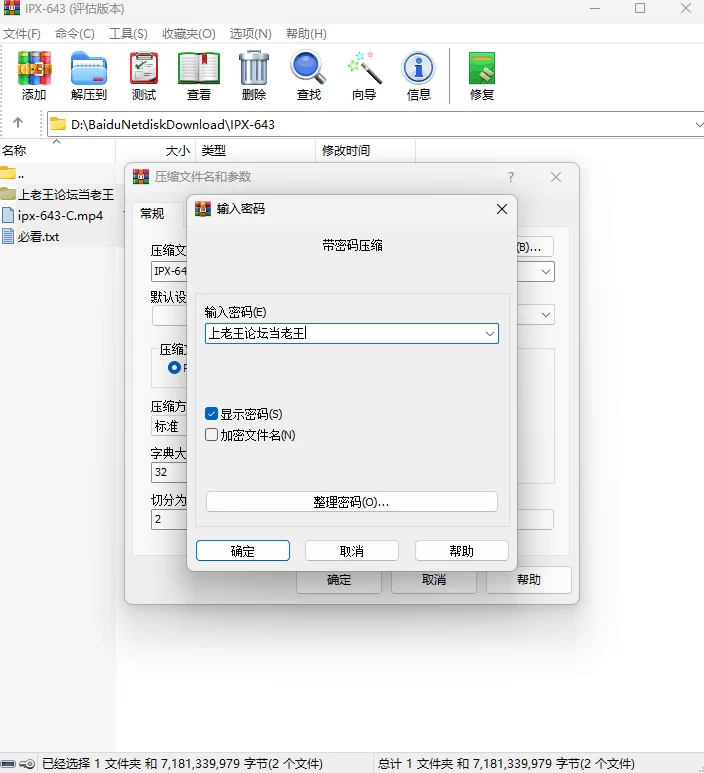The image size is (704, 773).
Task: Go up one folder with arrow icon
Action: [x=18, y=123]
